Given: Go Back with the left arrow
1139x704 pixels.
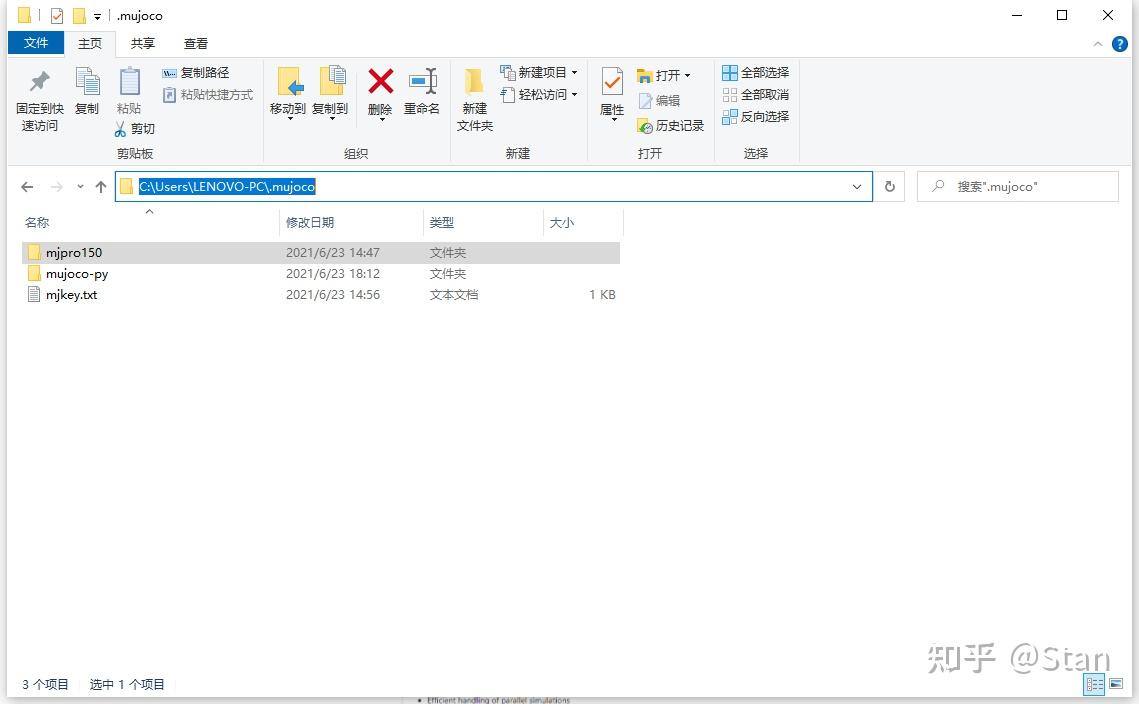Looking at the screenshot, I should click(28, 187).
